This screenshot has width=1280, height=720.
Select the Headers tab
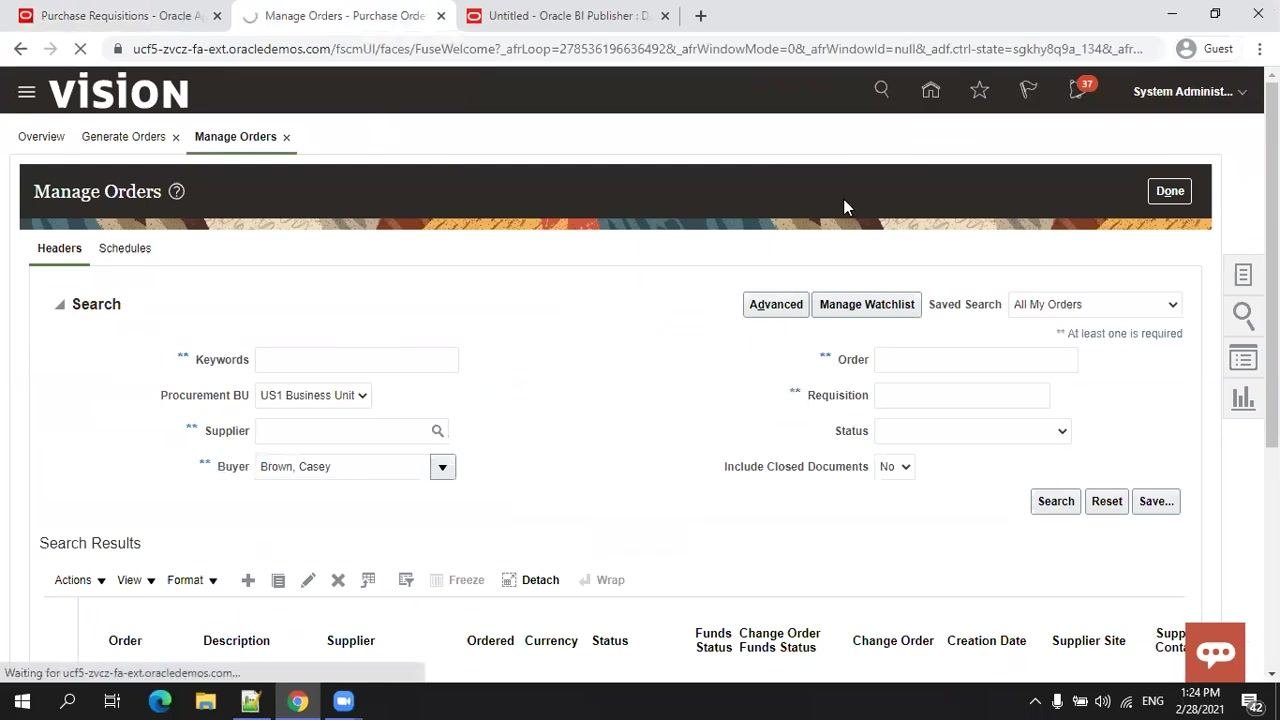click(x=59, y=248)
